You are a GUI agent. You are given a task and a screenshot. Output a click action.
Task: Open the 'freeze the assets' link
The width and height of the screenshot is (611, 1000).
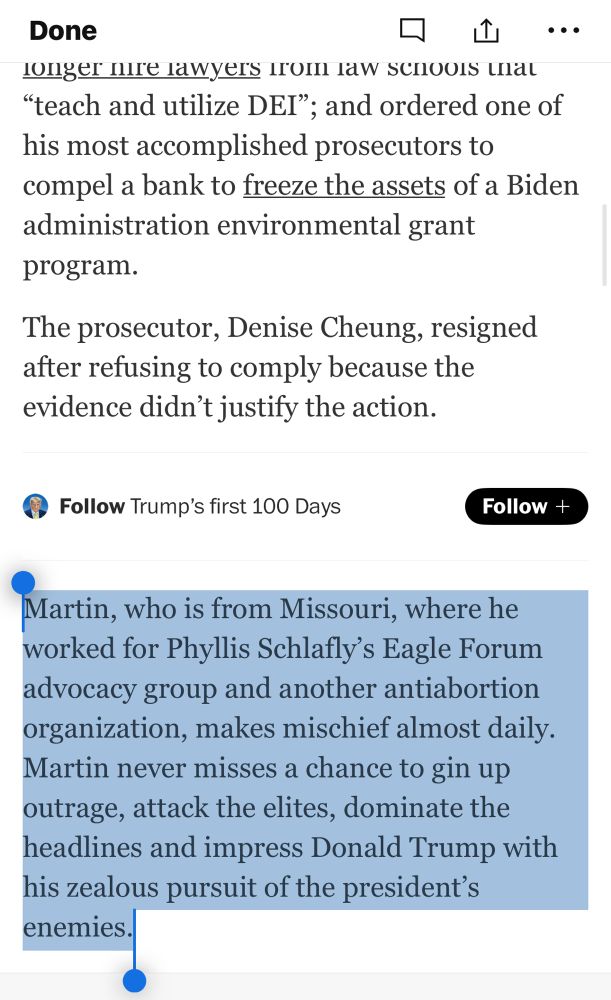344,186
